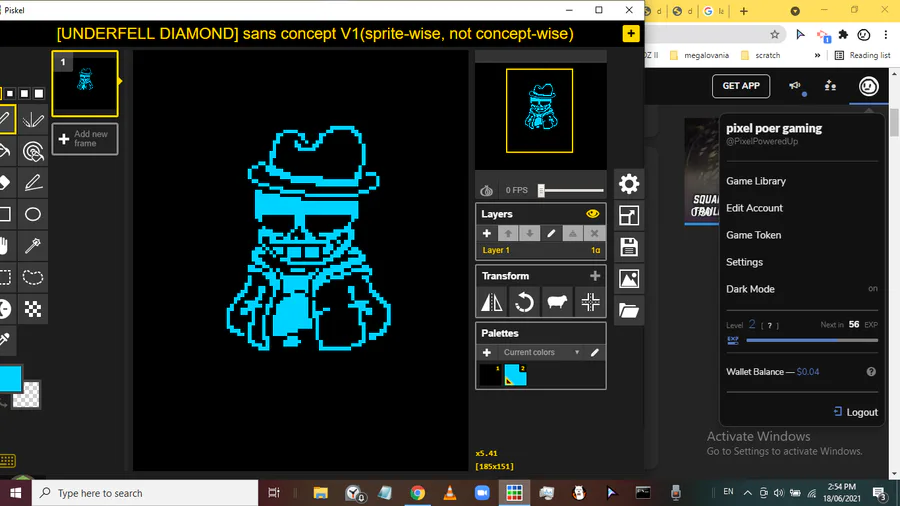This screenshot has width=900, height=506.
Task: Open the Export image panel
Action: pyautogui.click(x=629, y=279)
